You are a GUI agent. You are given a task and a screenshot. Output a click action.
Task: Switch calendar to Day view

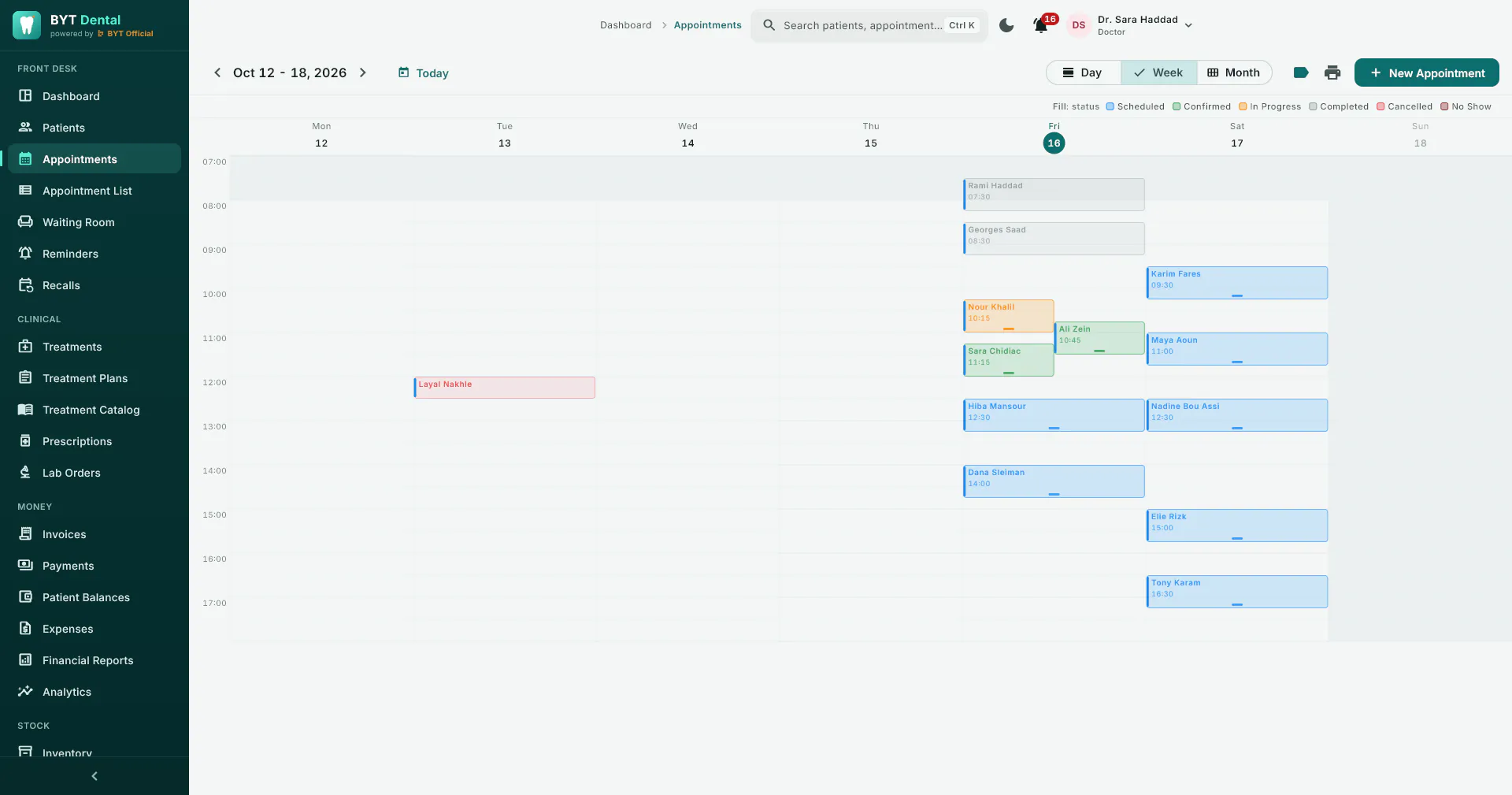[x=1084, y=72]
